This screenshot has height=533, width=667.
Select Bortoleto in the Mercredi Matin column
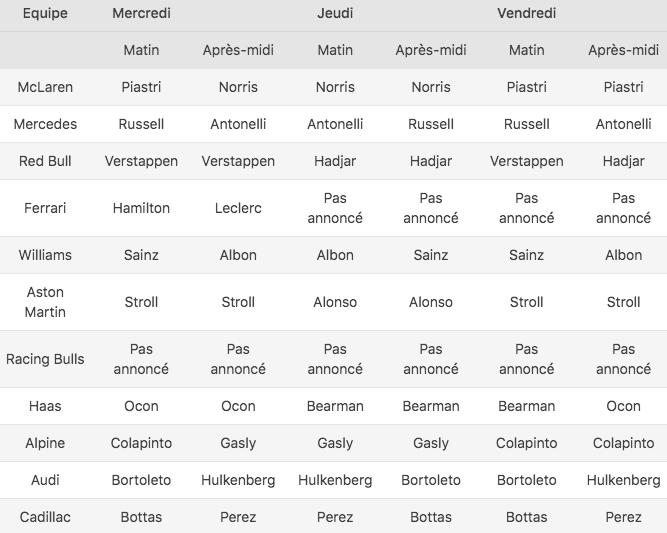tap(141, 480)
